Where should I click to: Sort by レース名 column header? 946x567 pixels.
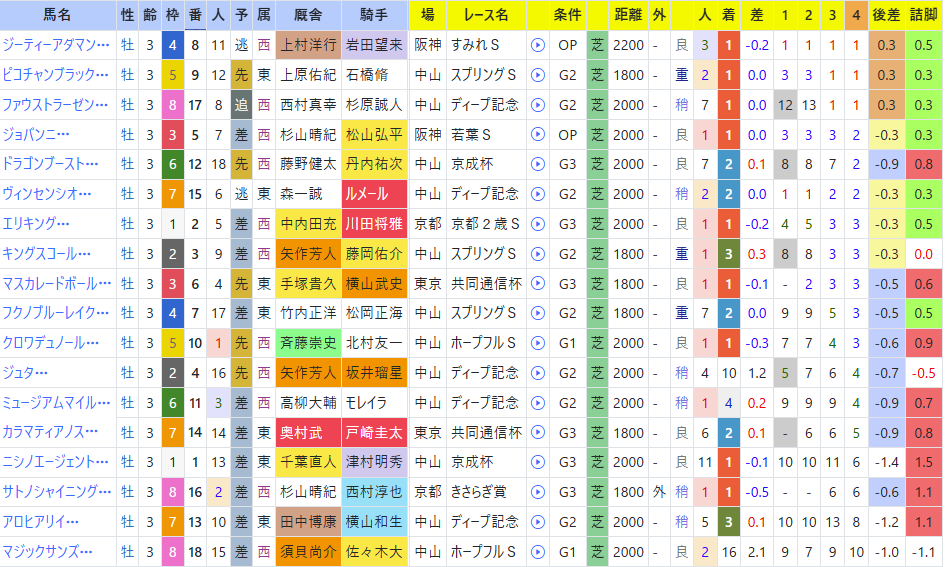click(486, 15)
